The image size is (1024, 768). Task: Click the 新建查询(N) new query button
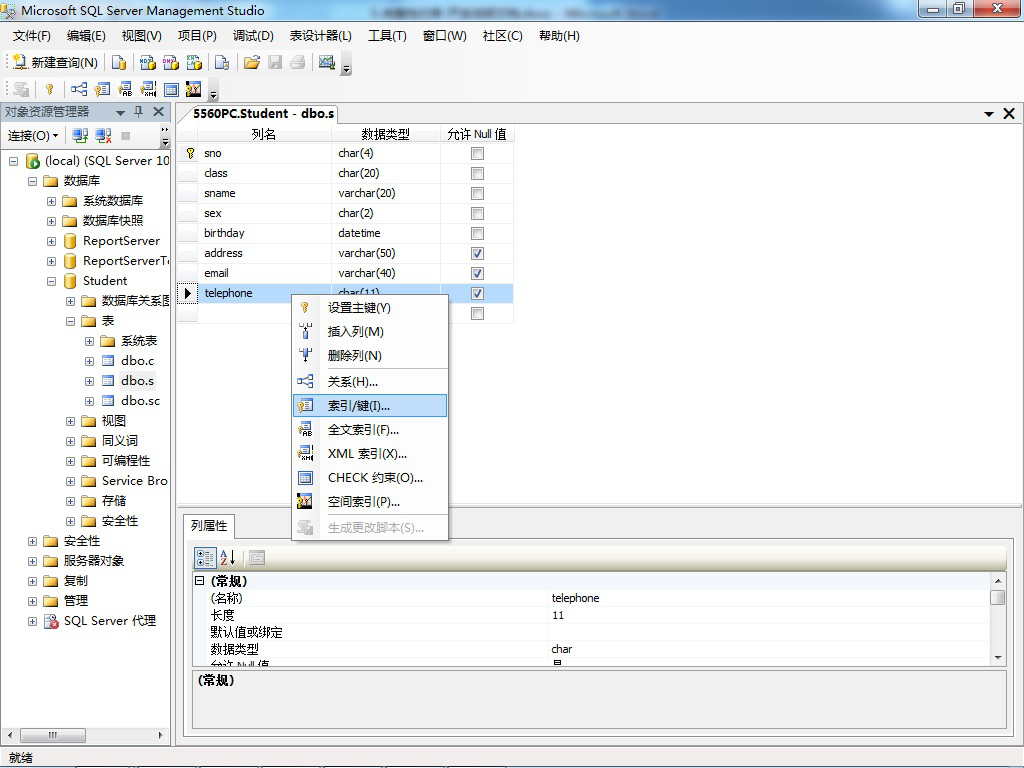pos(56,62)
